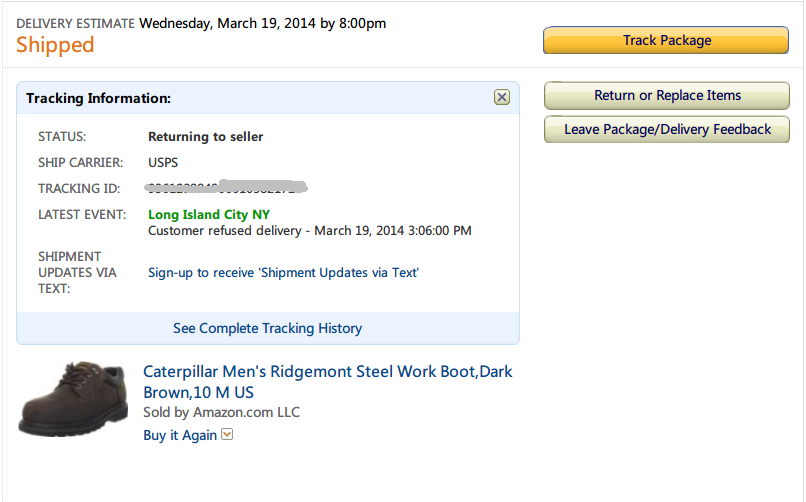Expand the Buy it Again dropdown arrow
The height and width of the screenshot is (502, 806).
click(x=227, y=435)
